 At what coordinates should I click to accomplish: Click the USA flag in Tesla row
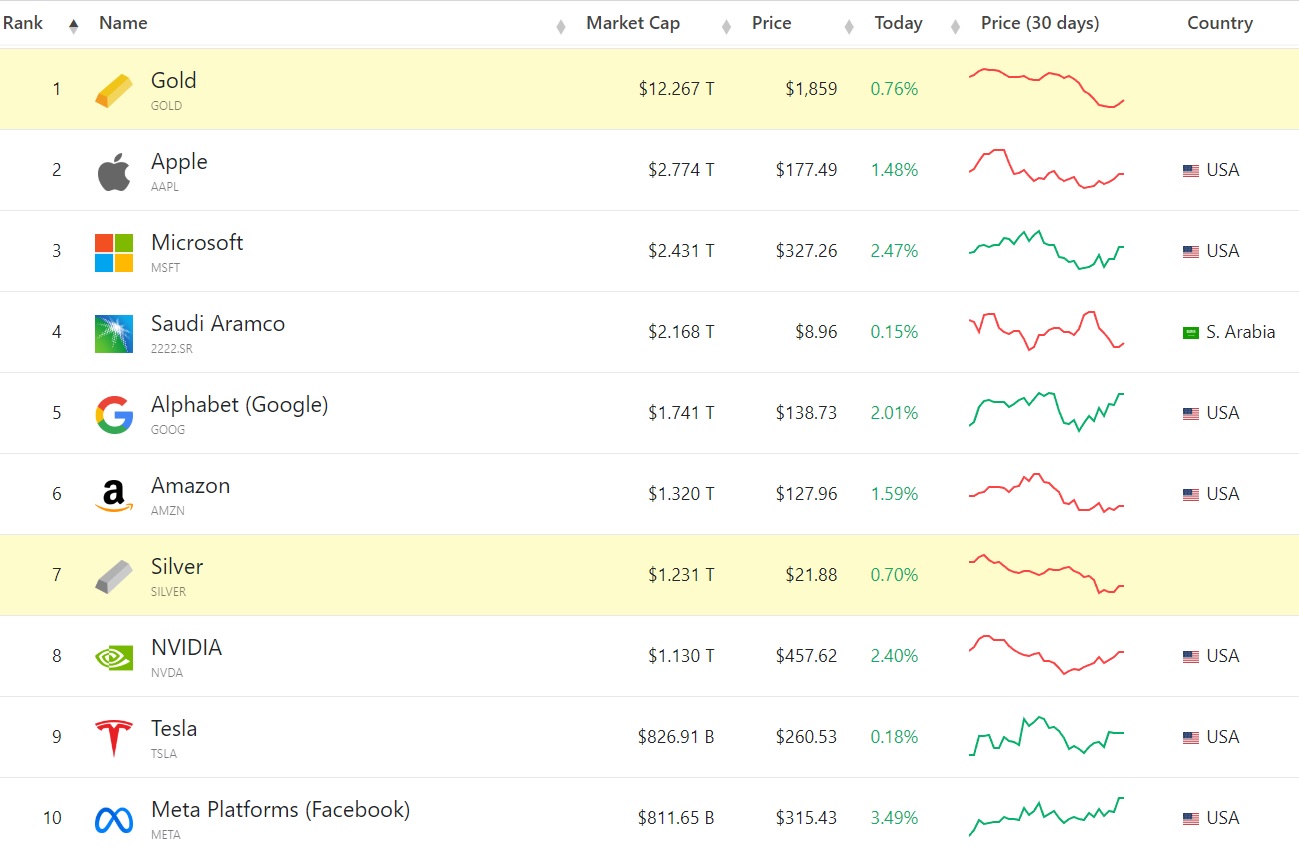(x=1191, y=738)
